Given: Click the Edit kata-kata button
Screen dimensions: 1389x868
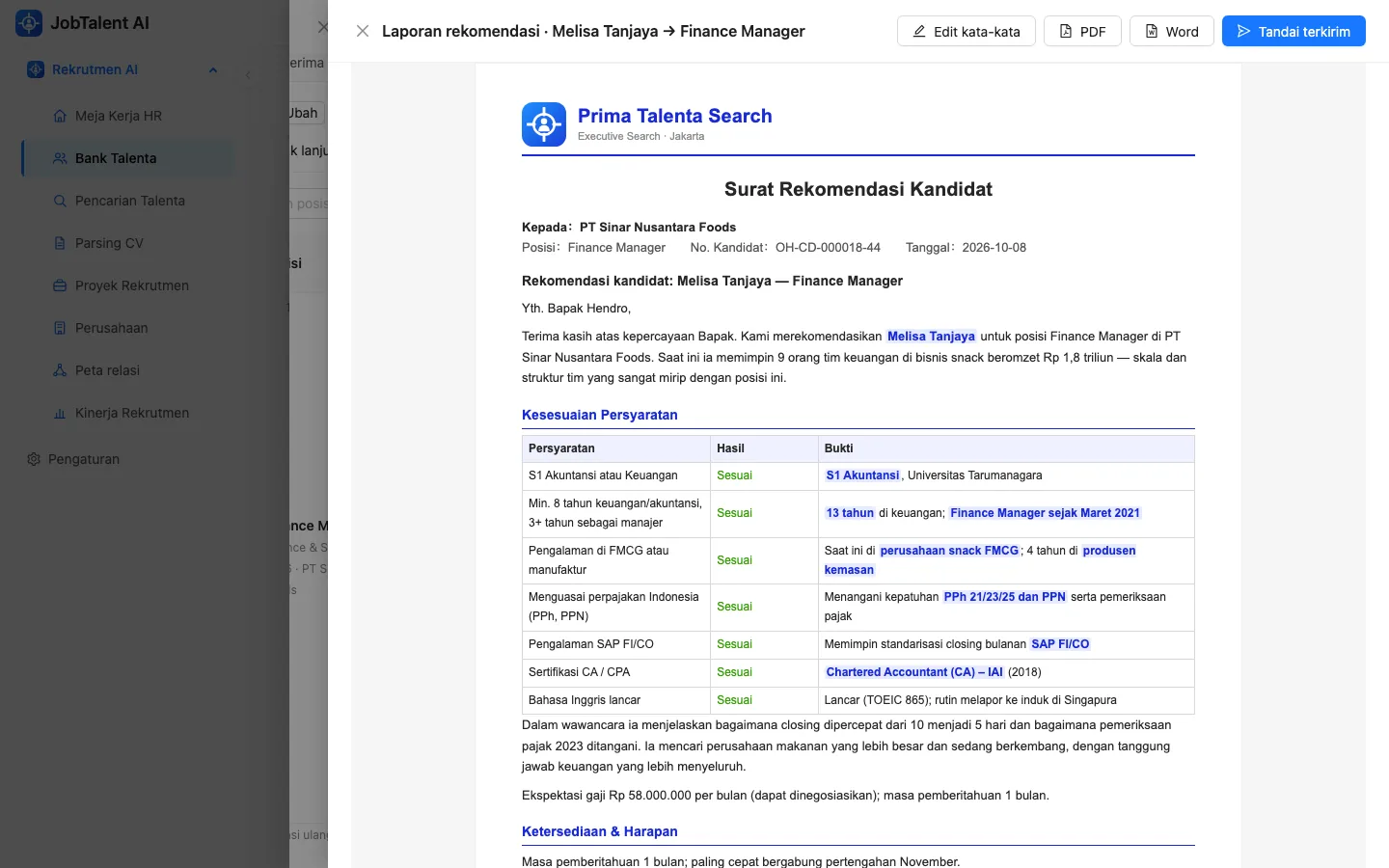Looking at the screenshot, I should pos(966,31).
